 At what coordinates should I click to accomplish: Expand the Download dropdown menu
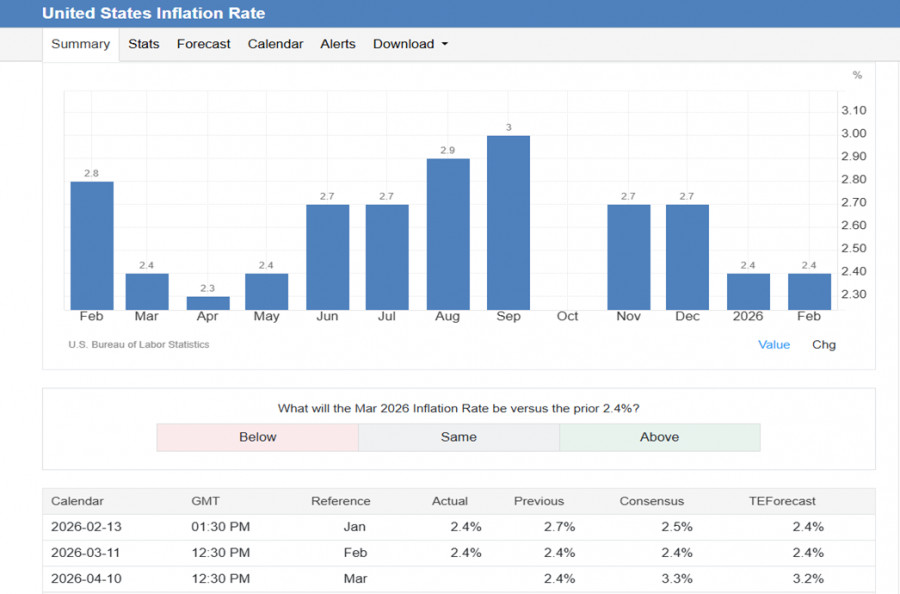[410, 44]
